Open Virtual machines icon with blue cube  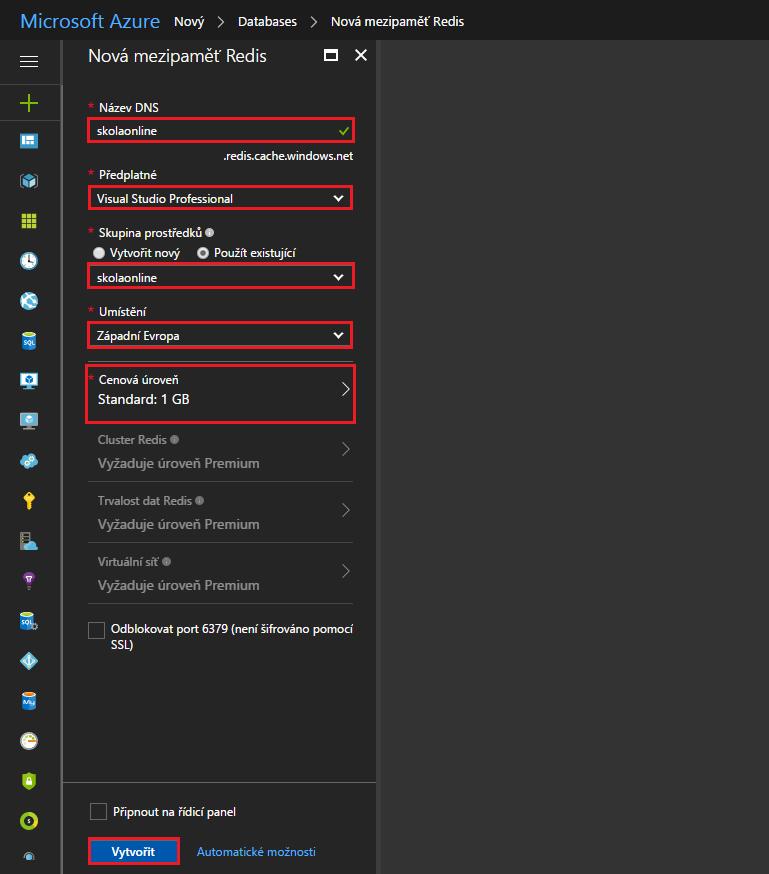(x=29, y=381)
